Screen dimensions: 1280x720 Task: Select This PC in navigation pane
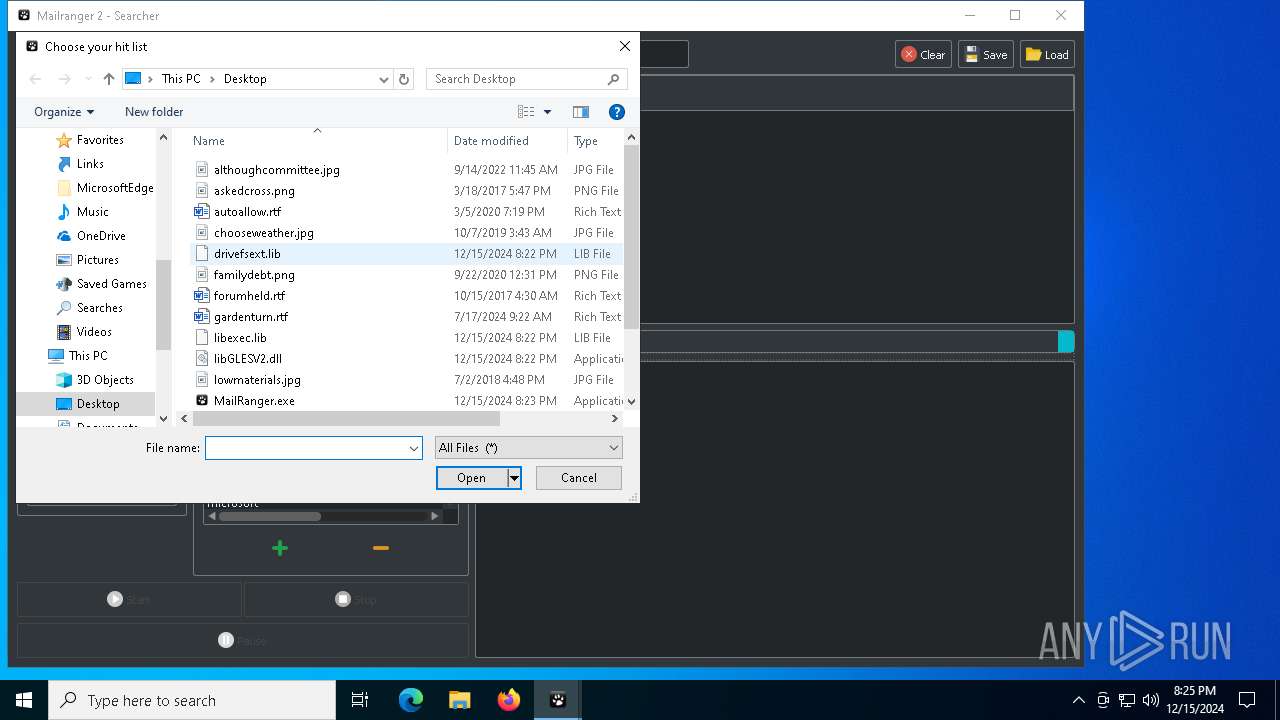[x=88, y=356]
